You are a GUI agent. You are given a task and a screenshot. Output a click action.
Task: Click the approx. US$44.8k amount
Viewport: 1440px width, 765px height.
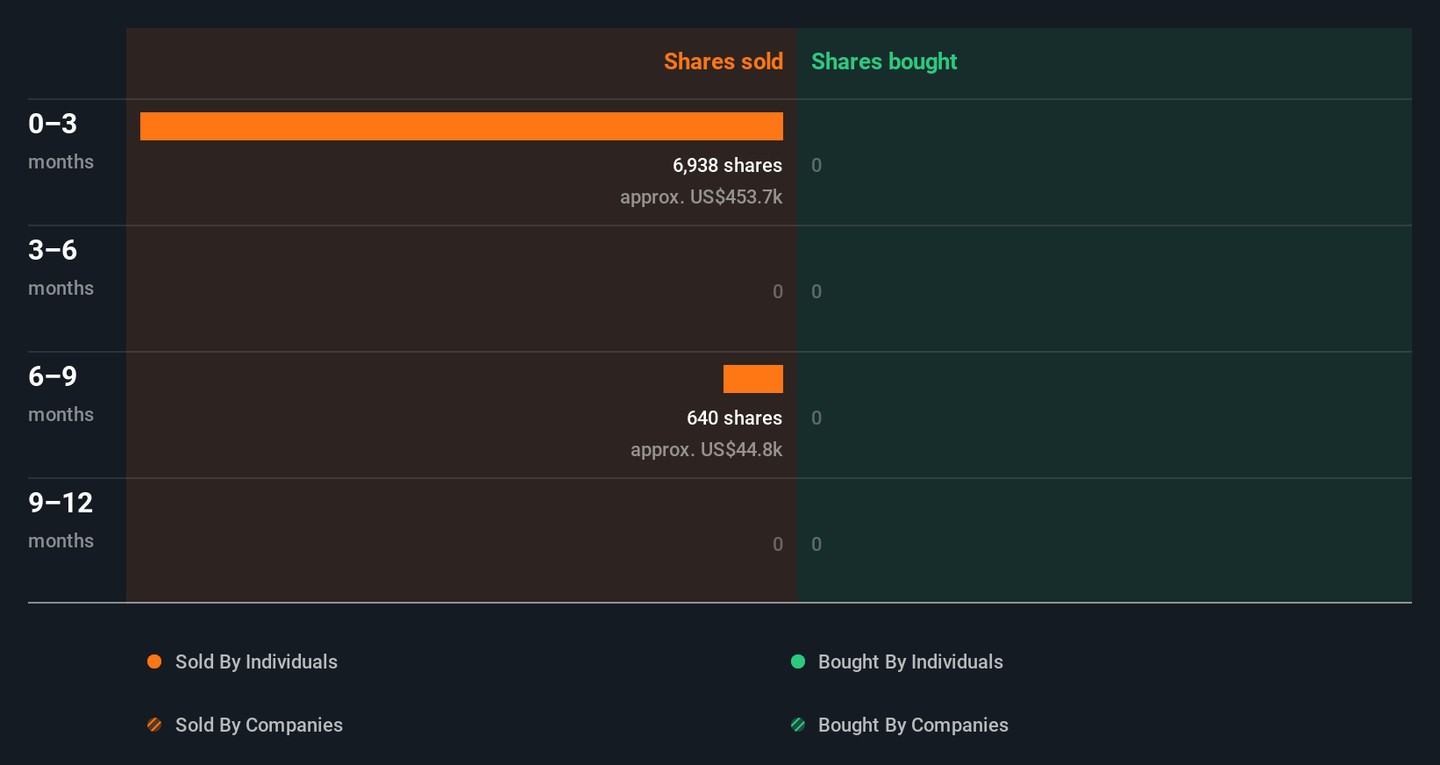click(x=706, y=450)
